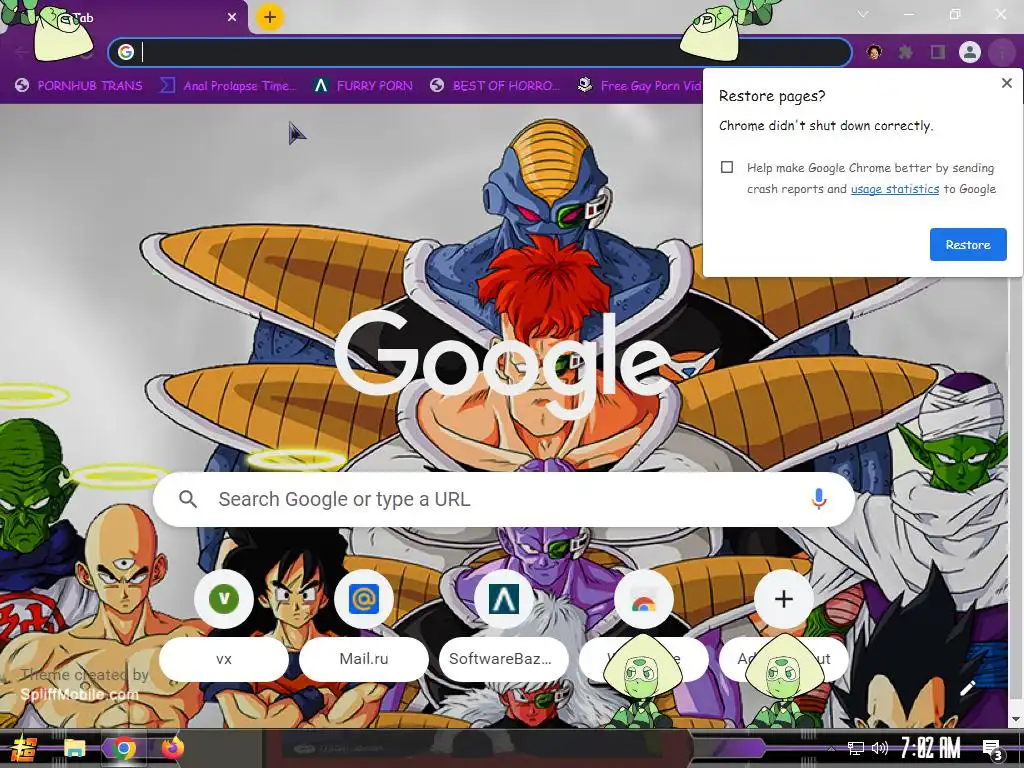Expand the hidden system tray icons

point(831,748)
